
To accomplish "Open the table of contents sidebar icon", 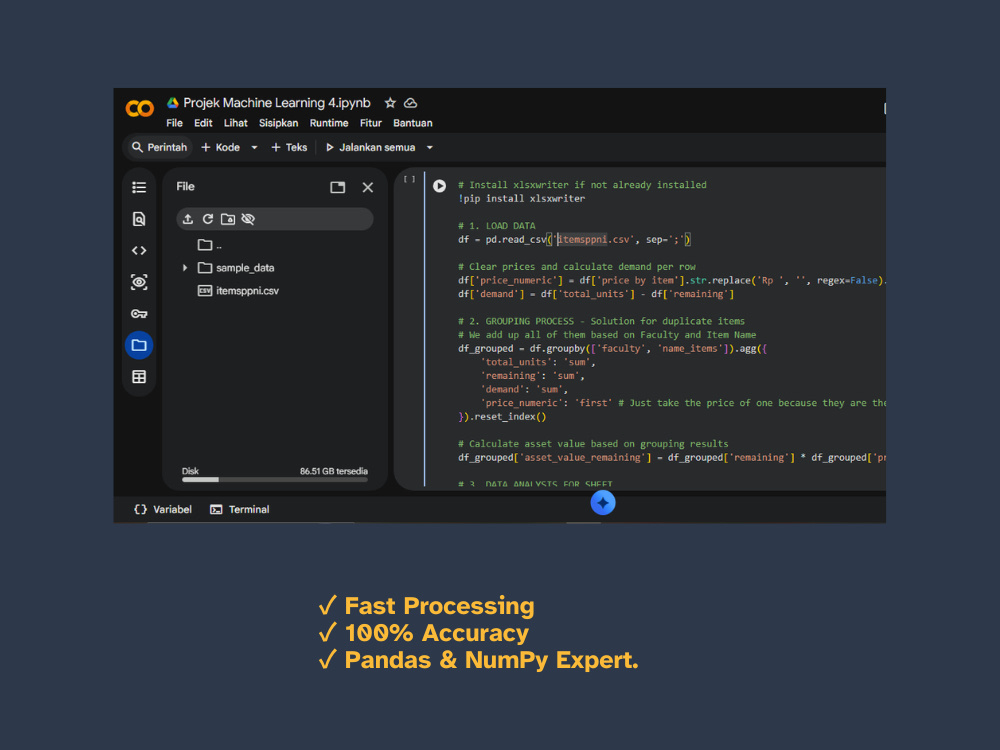I will [139, 188].
